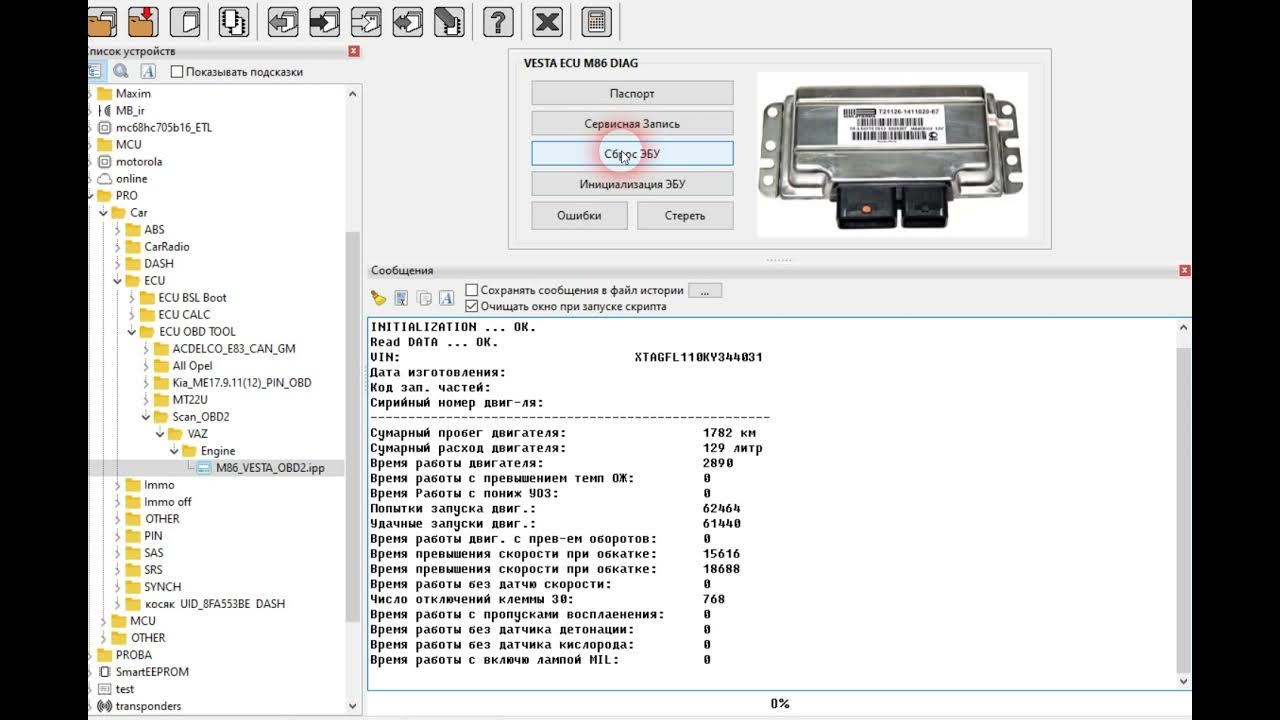Click the black right-arrow write chip icon

325,21
